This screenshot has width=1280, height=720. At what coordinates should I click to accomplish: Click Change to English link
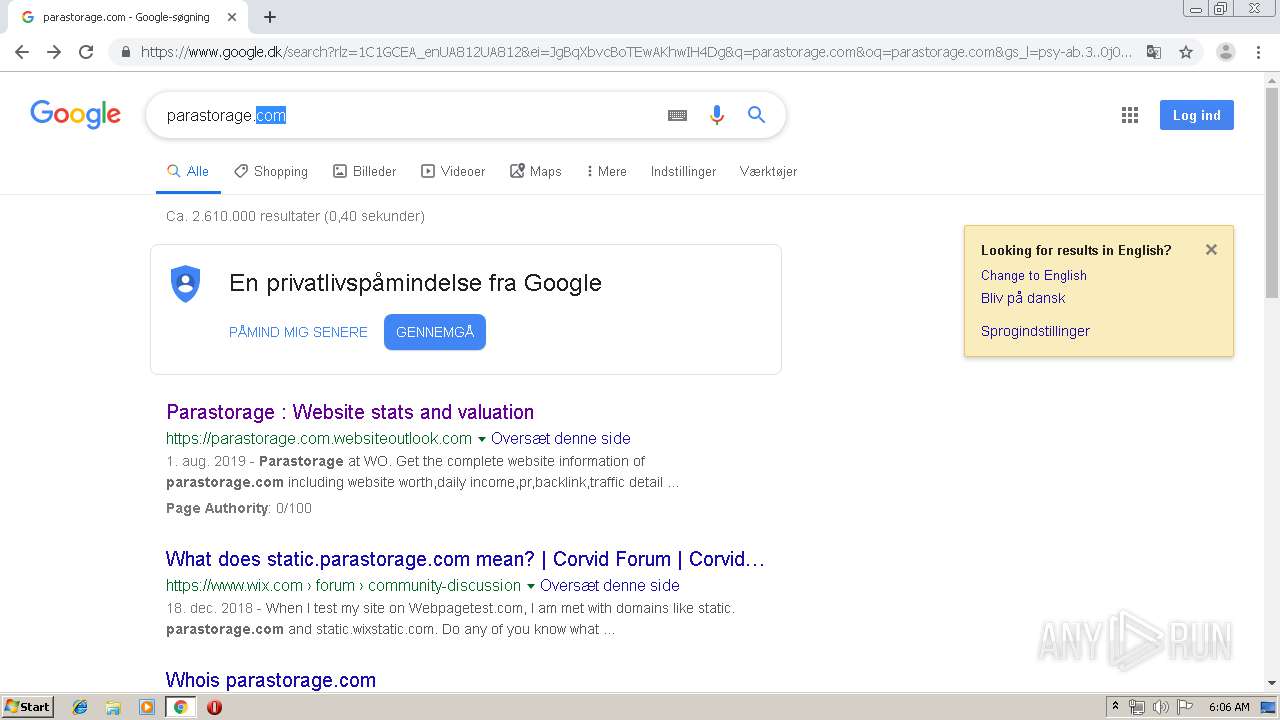point(1034,275)
